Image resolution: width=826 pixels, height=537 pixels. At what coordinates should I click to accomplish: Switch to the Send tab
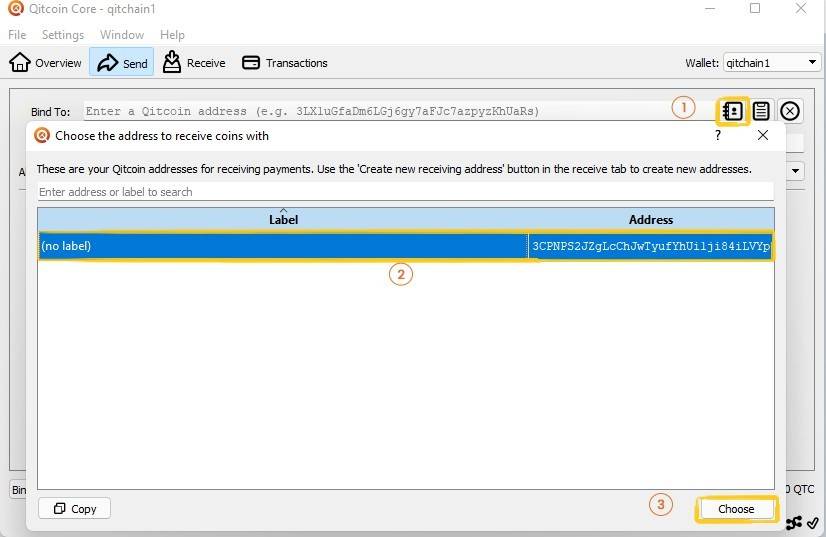[x=122, y=63]
